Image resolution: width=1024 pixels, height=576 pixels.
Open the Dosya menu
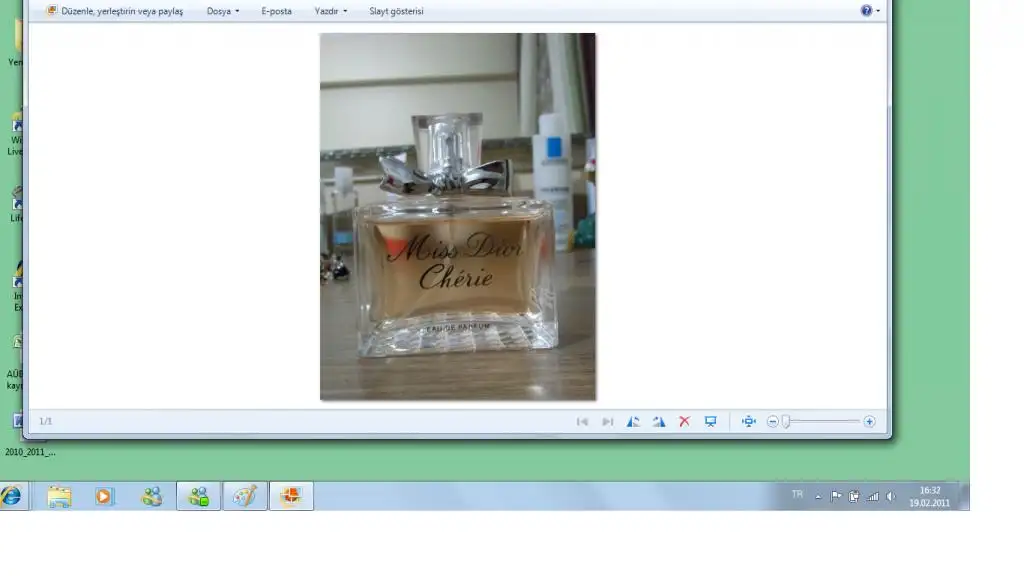pyautogui.click(x=223, y=11)
